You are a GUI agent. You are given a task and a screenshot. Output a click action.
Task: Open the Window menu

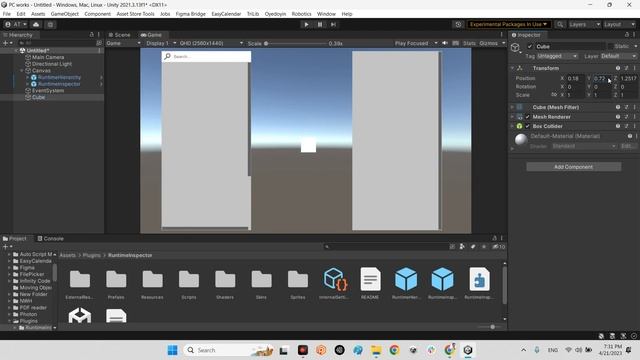pyautogui.click(x=326, y=14)
